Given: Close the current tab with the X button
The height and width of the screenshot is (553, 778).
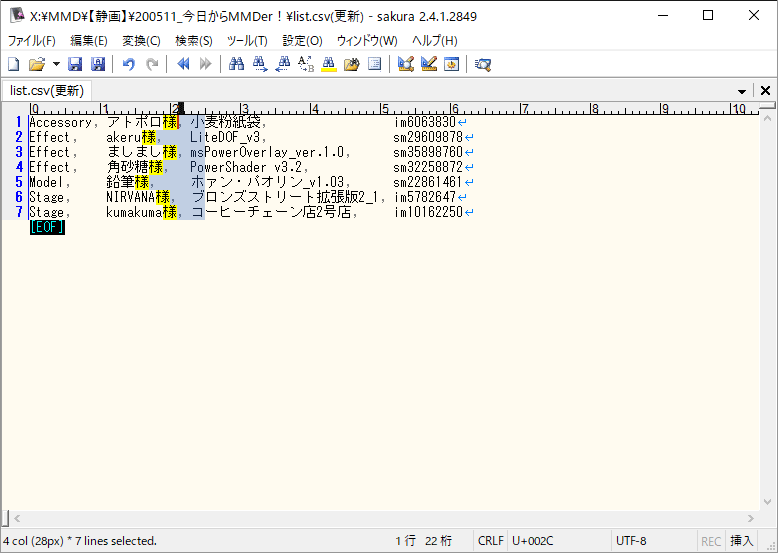Looking at the screenshot, I should point(765,91).
